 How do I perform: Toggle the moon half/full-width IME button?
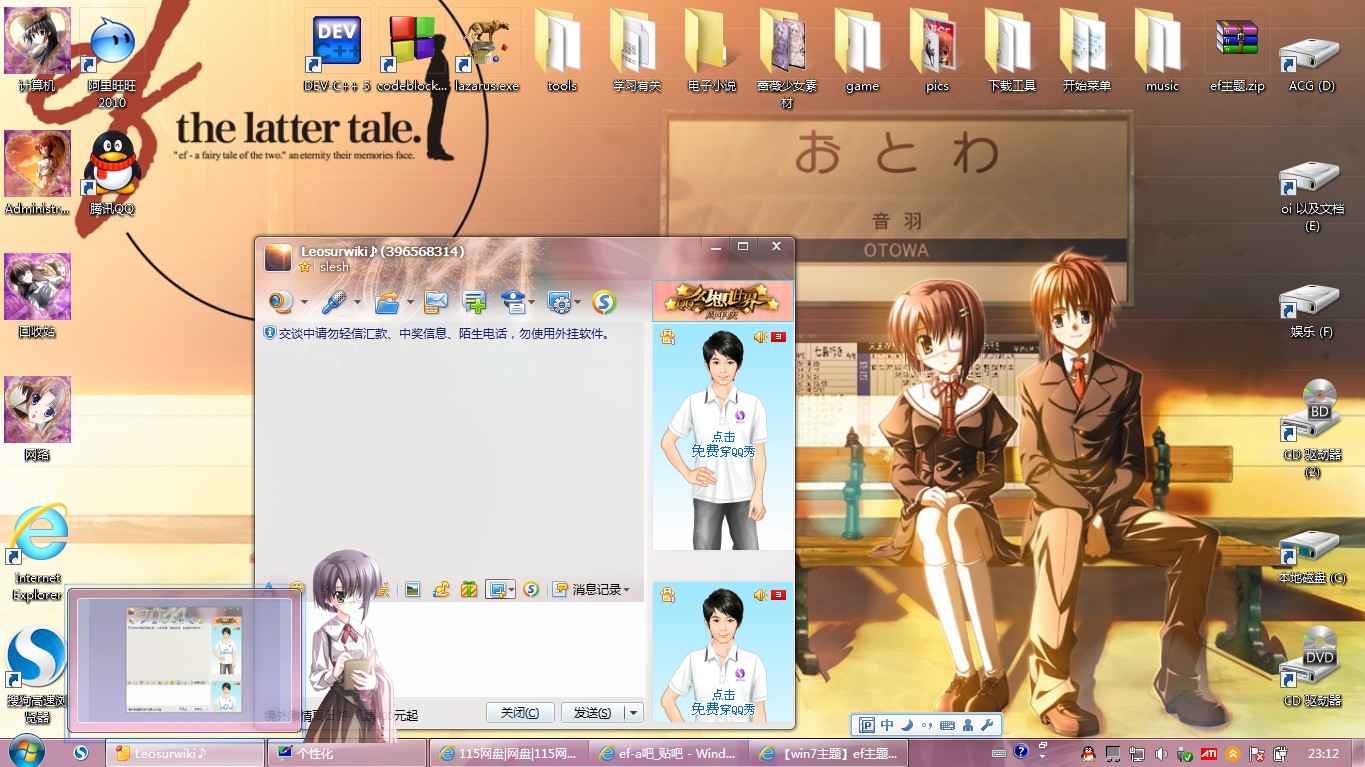click(907, 726)
